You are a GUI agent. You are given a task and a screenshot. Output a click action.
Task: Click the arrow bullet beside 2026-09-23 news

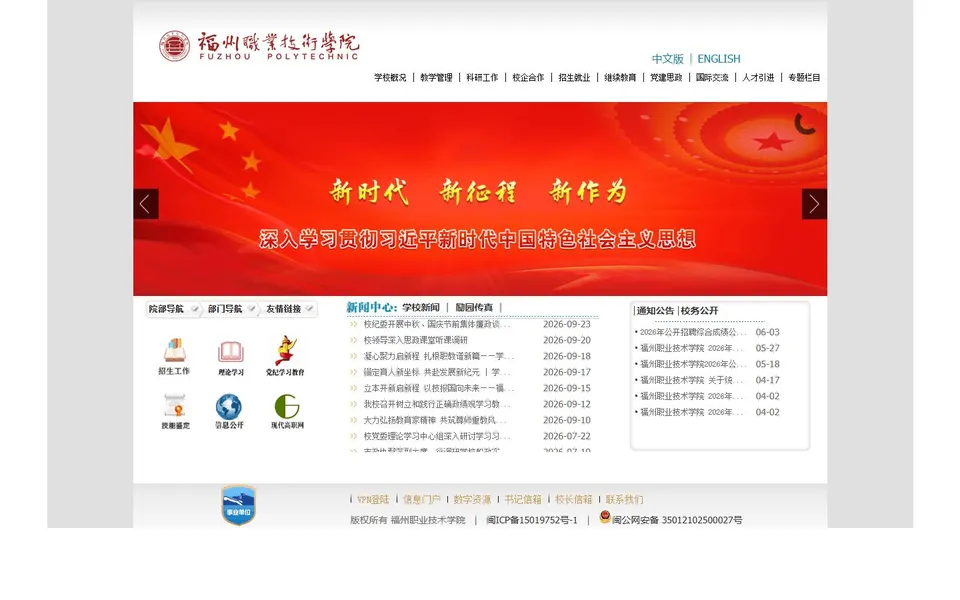coord(353,324)
